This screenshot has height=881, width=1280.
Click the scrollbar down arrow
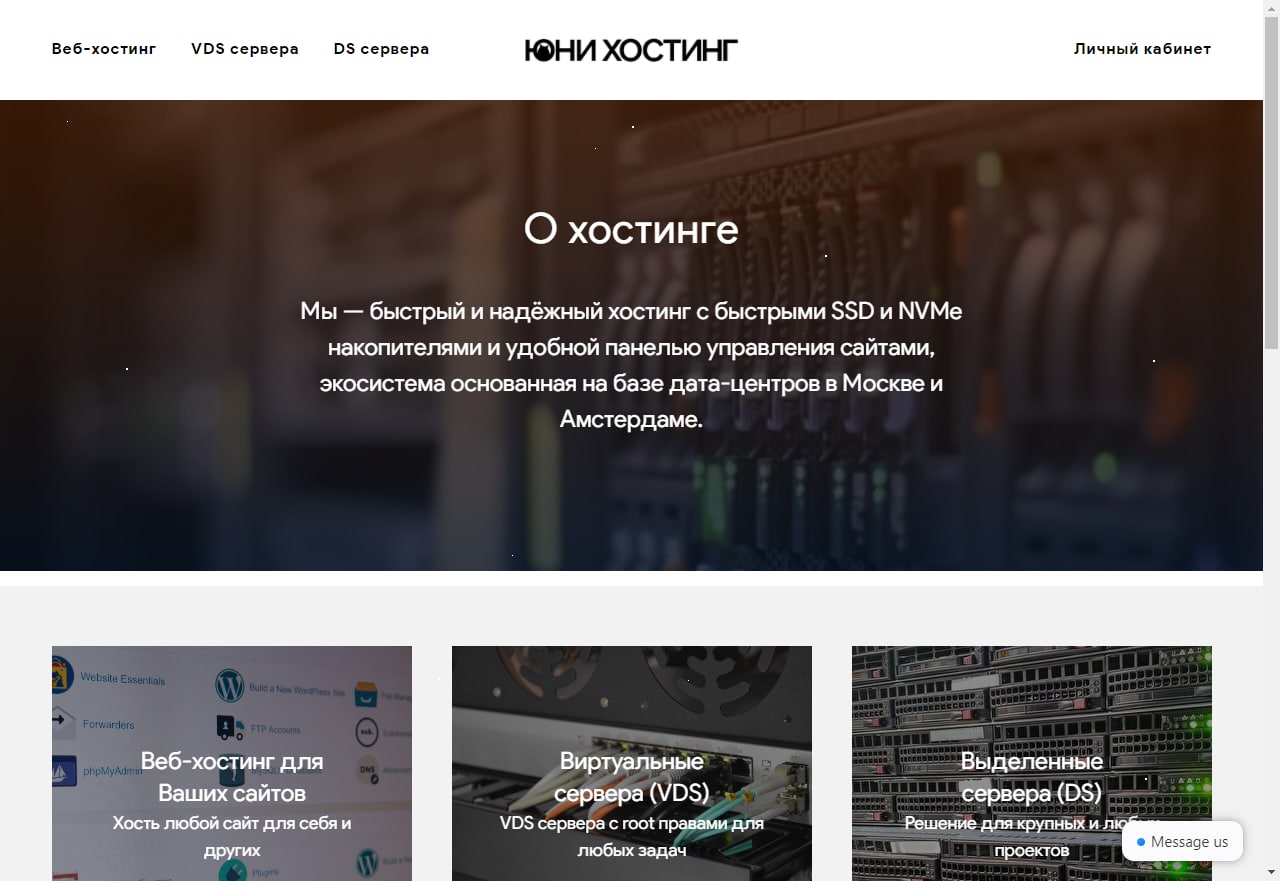pyautogui.click(x=1271, y=874)
